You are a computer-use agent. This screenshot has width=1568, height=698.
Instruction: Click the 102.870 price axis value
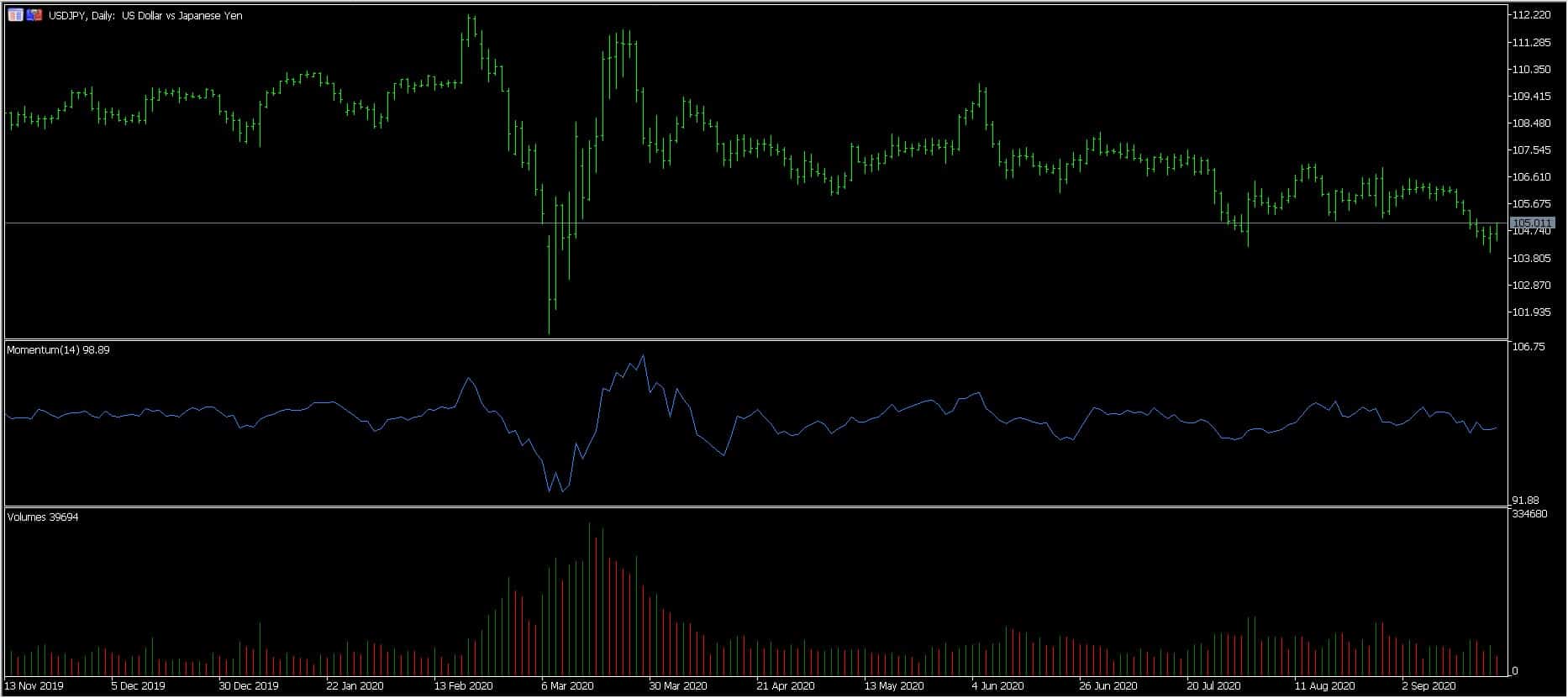pyautogui.click(x=1531, y=285)
